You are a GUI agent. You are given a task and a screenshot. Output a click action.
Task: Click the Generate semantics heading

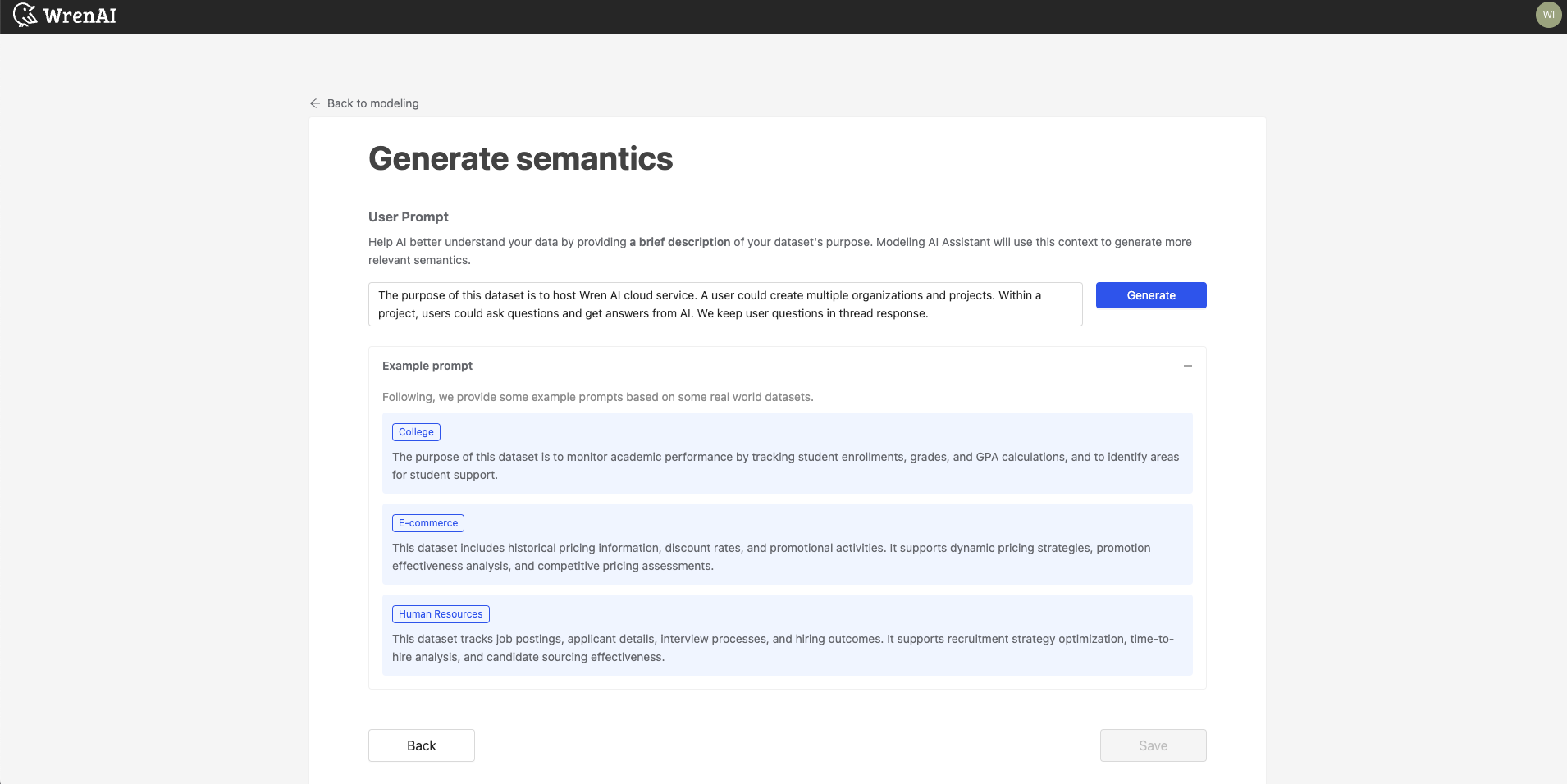[520, 159]
